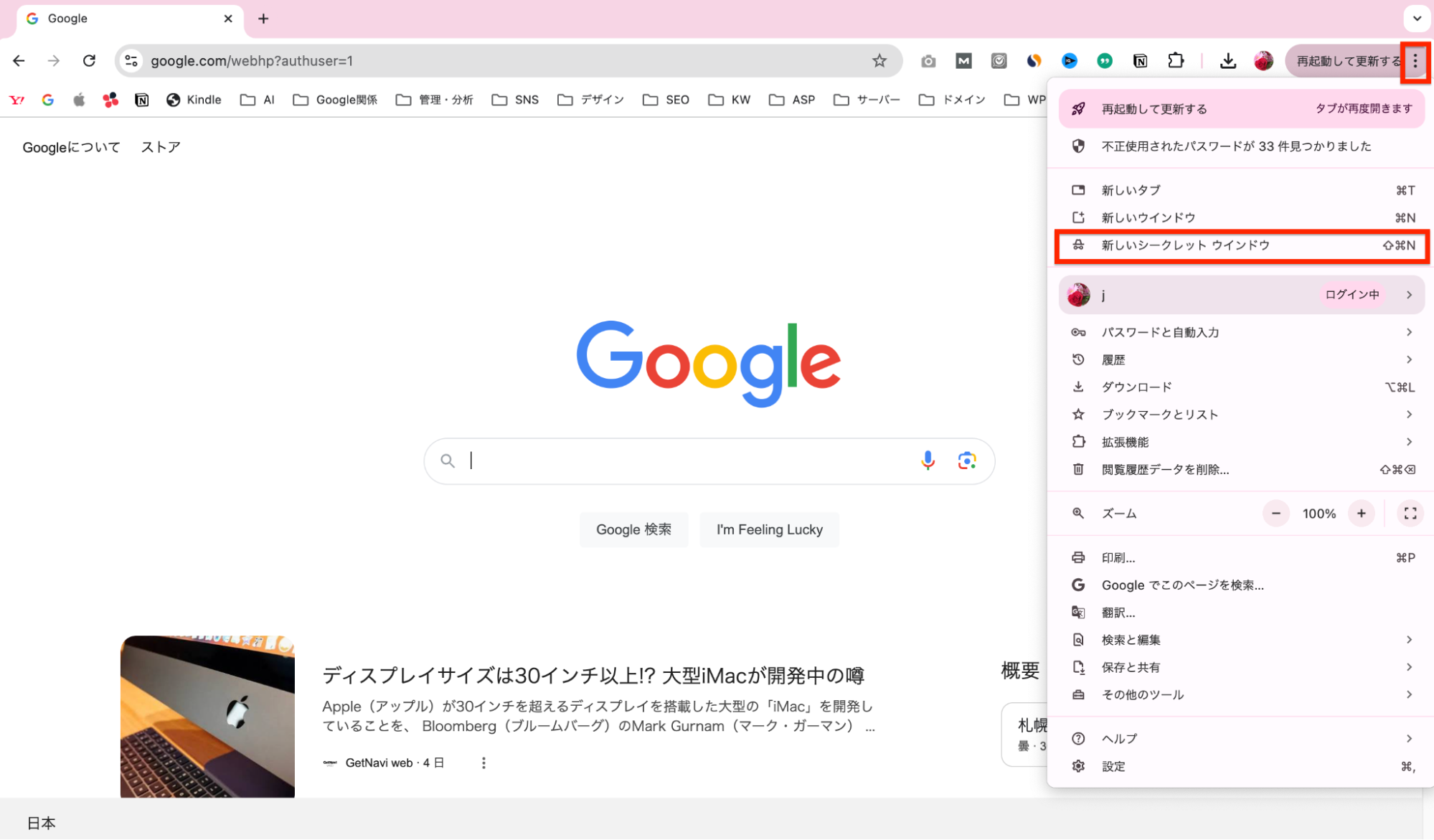Reload the page with refresh icon
This screenshot has height=840, width=1434.
tap(89, 61)
